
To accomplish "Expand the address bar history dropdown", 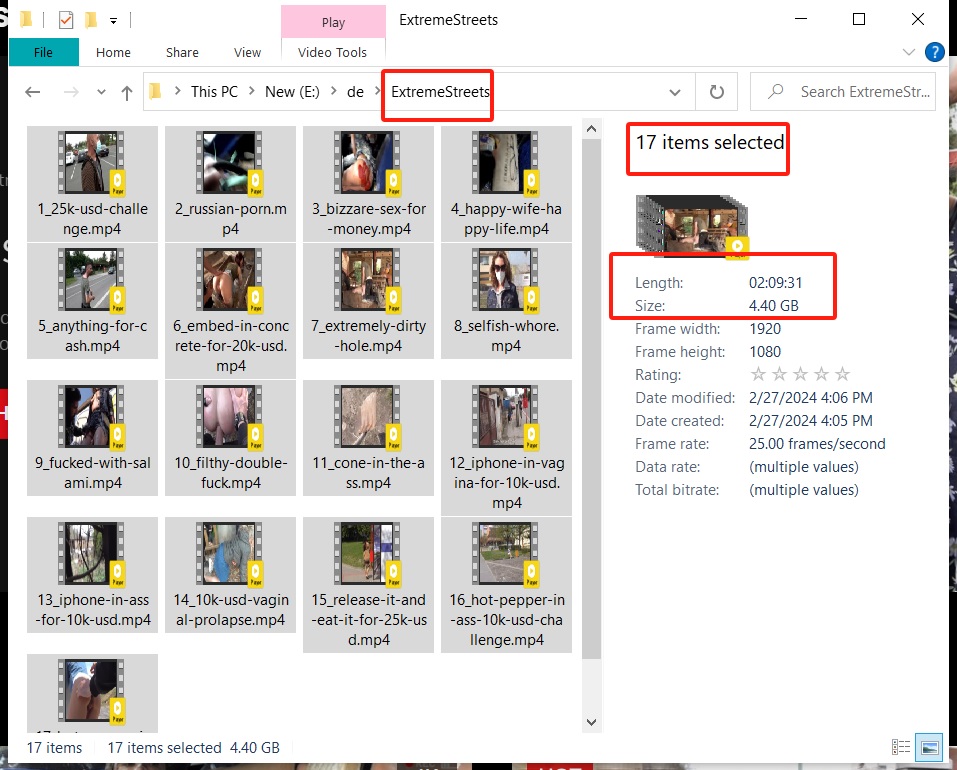I will [675, 92].
